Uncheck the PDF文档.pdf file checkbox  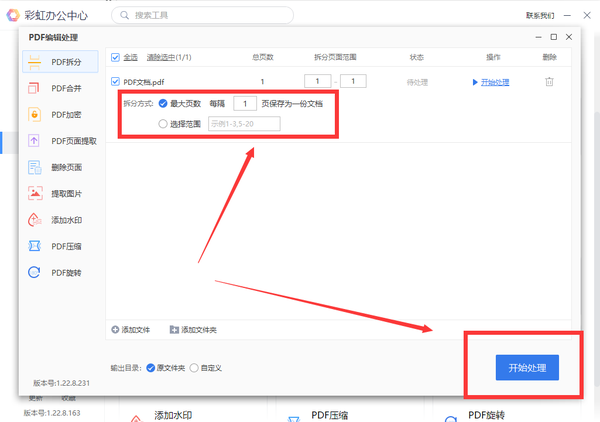(116, 81)
